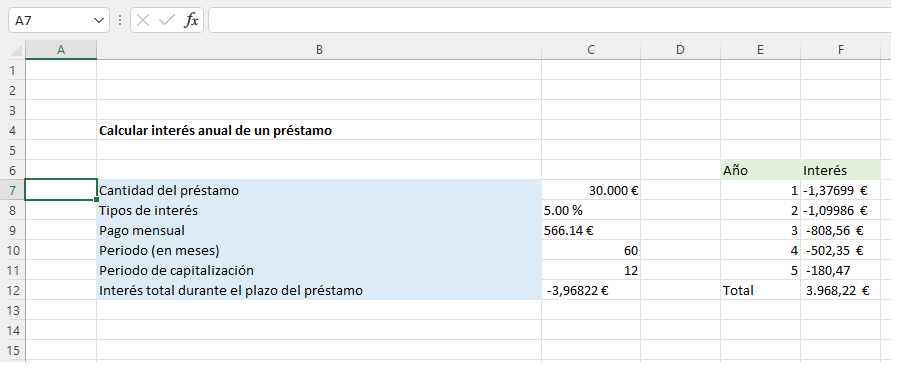The height and width of the screenshot is (372, 902).
Task: Select the 'Periodo (en meses)' cell
Action: 319,250
